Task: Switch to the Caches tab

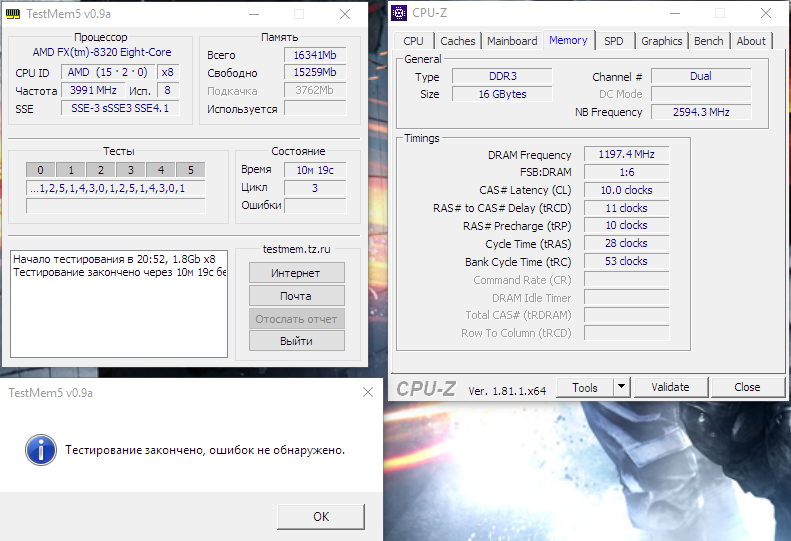Action: (458, 41)
